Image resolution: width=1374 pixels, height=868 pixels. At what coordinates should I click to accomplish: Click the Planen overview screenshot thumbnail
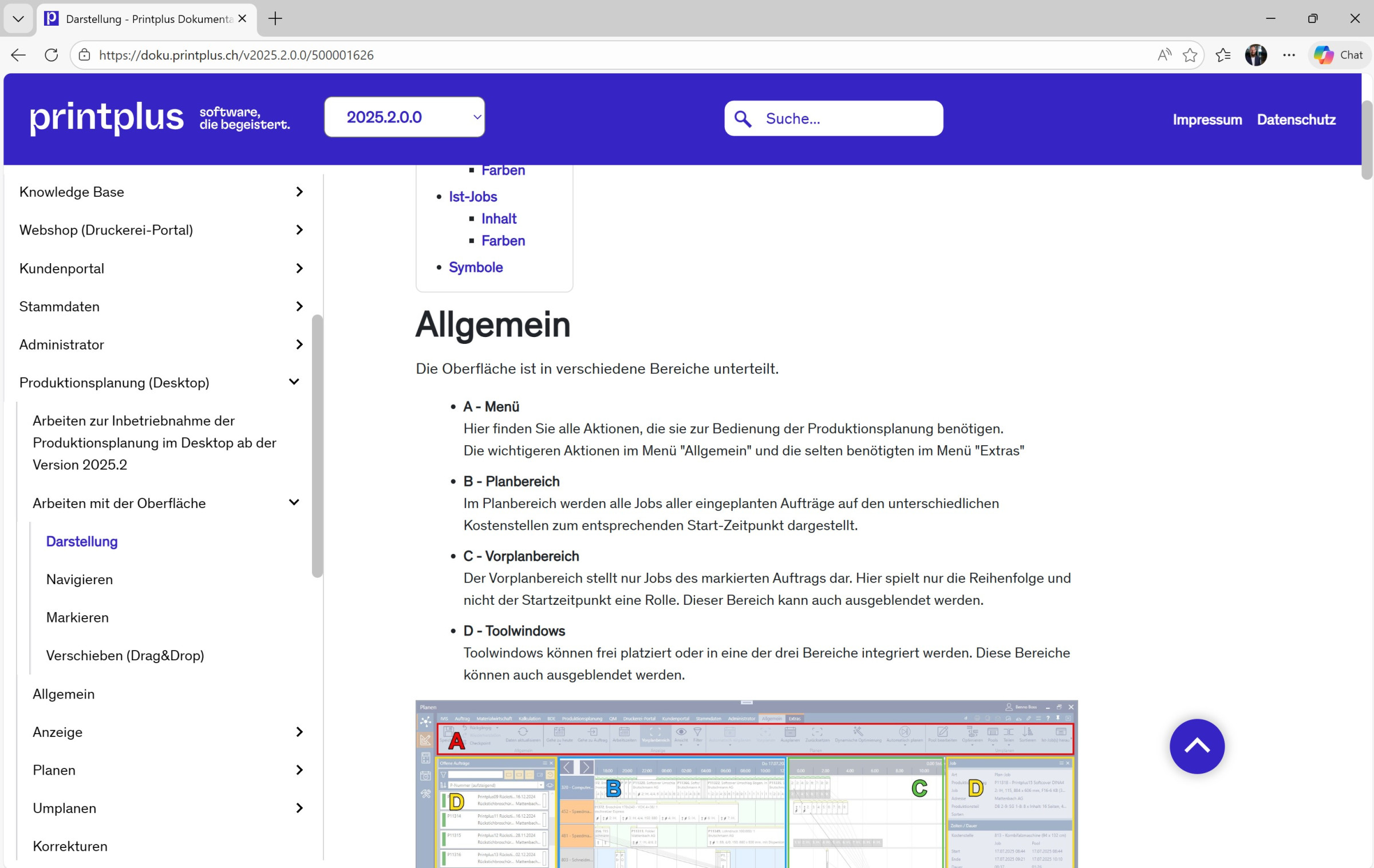[x=747, y=784]
